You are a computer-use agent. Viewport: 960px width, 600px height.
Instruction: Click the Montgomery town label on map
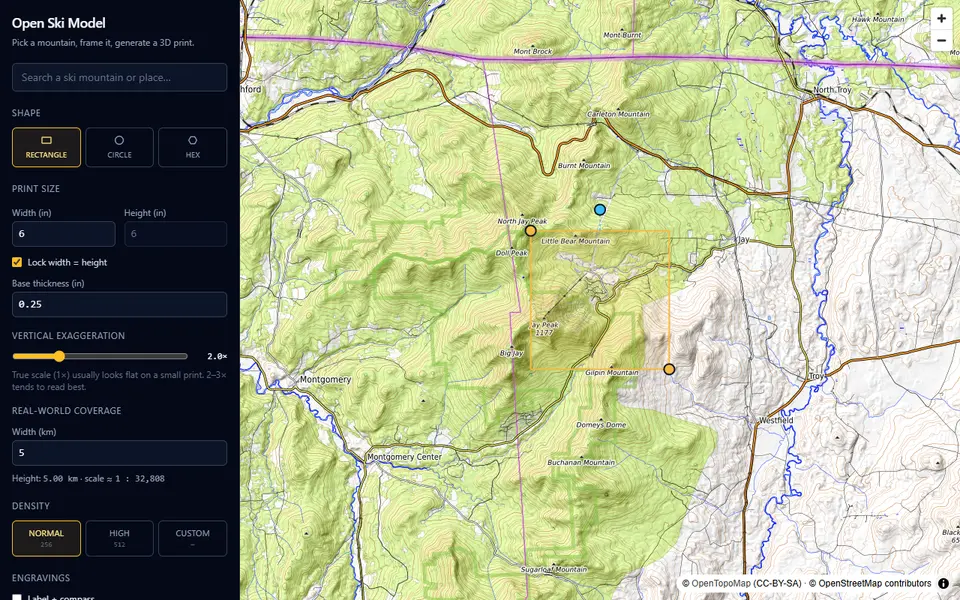pos(325,380)
